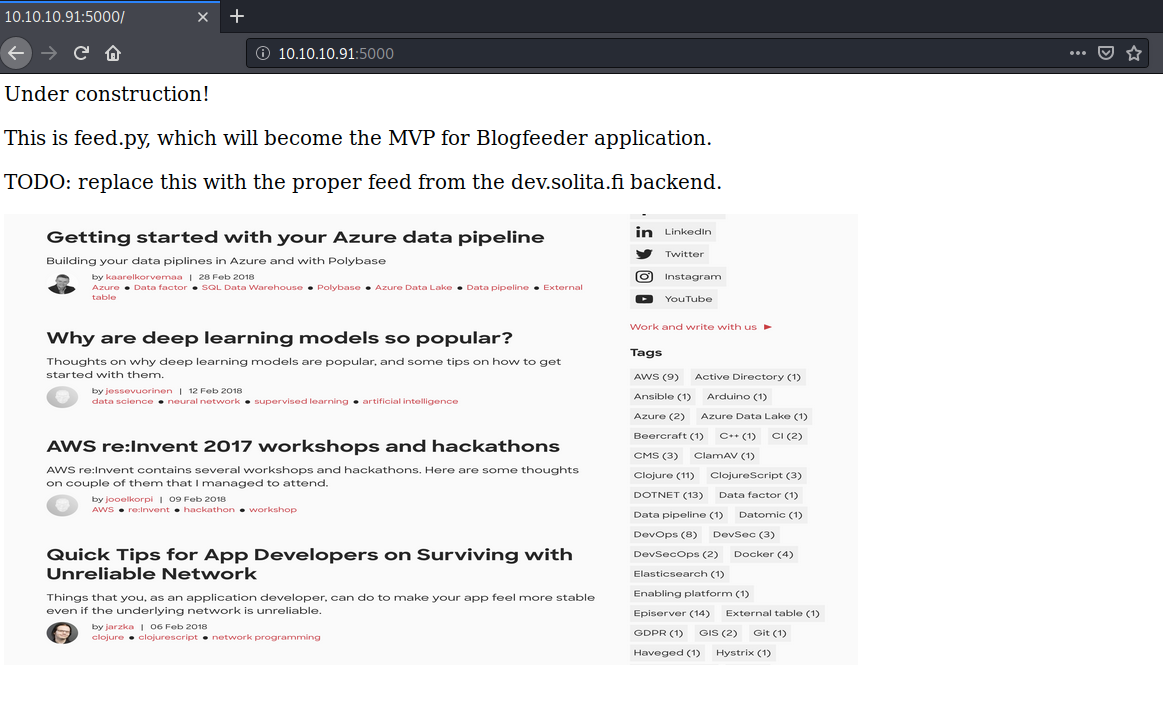
Task: Click the browser back arrow button
Action: coord(16,53)
